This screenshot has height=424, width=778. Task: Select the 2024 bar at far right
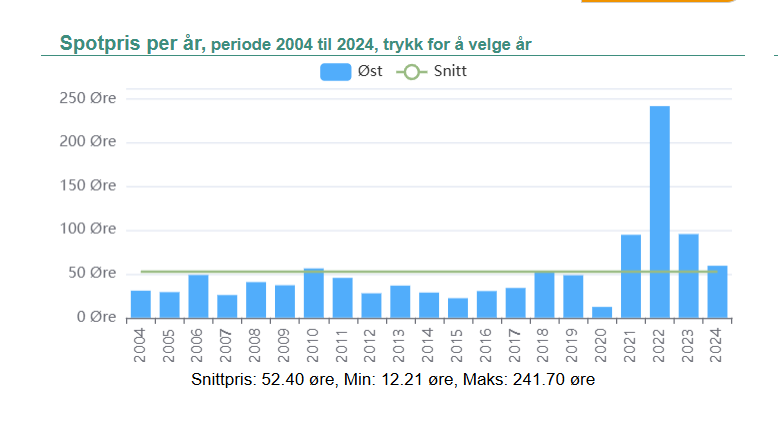[x=717, y=293]
